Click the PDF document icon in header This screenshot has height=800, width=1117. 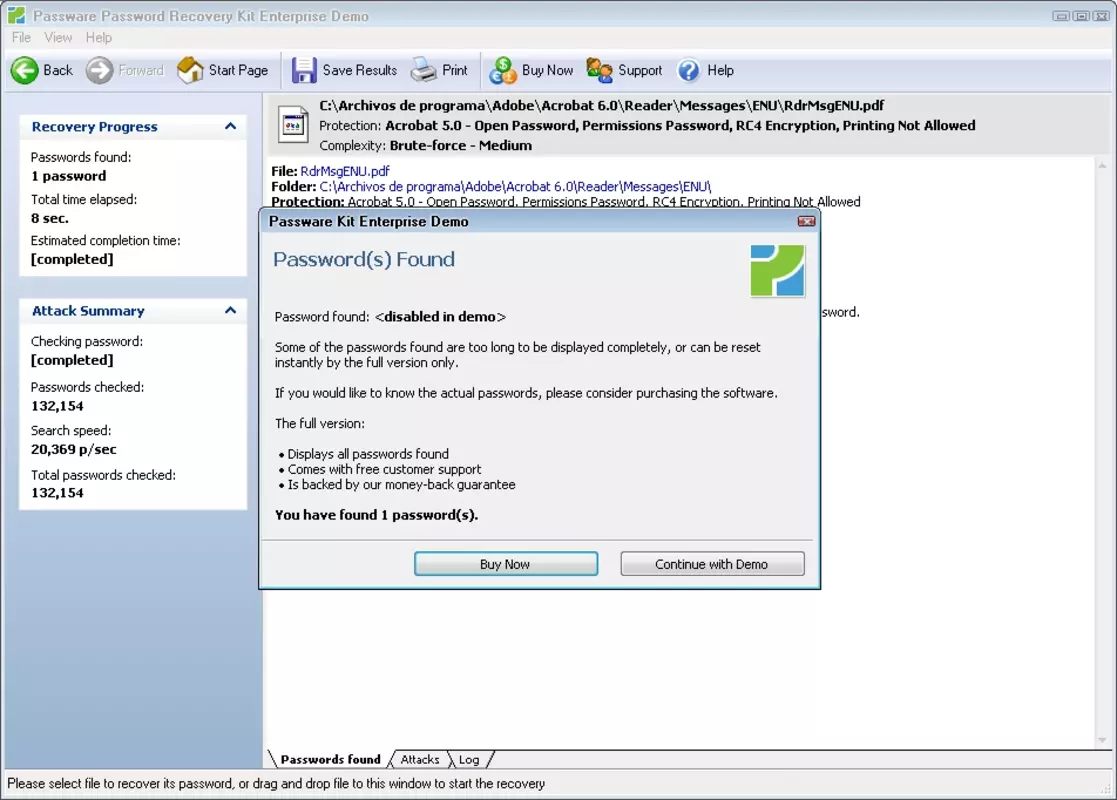[x=293, y=124]
